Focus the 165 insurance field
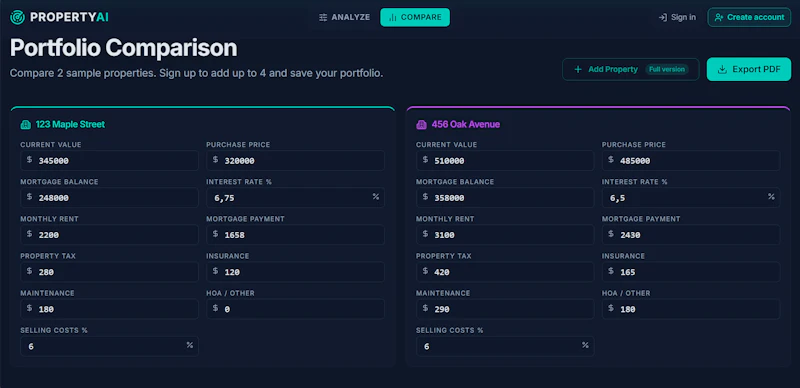Image resolution: width=800 pixels, height=388 pixels. [691, 272]
